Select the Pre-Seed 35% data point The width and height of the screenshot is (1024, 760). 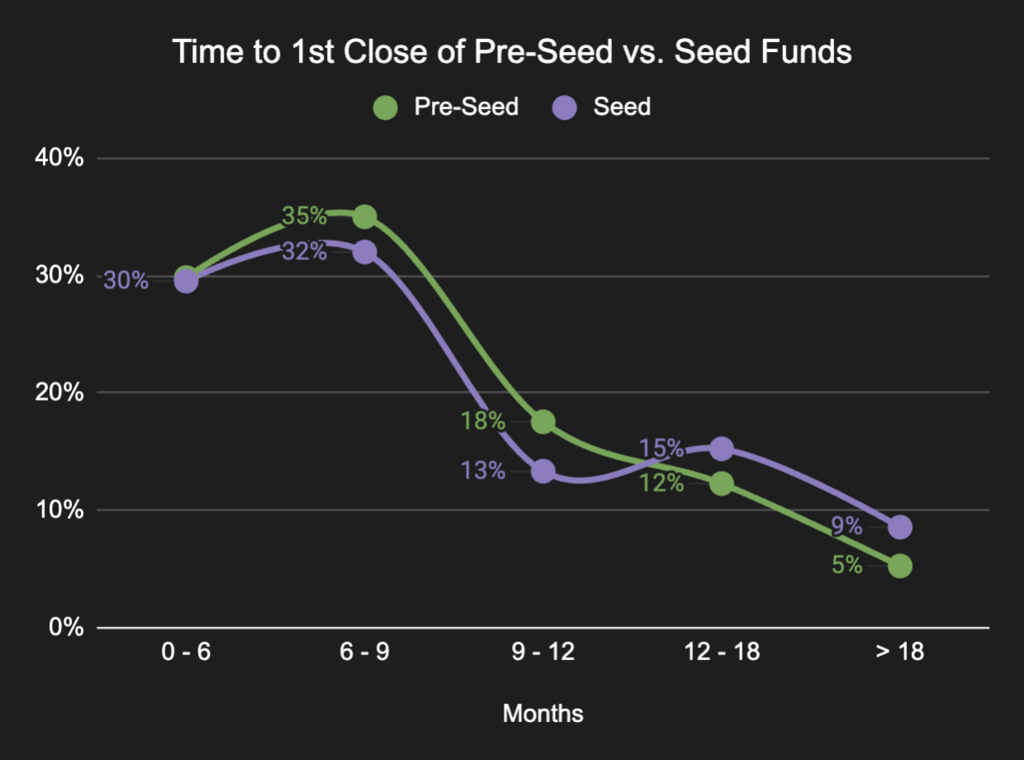[x=365, y=216]
